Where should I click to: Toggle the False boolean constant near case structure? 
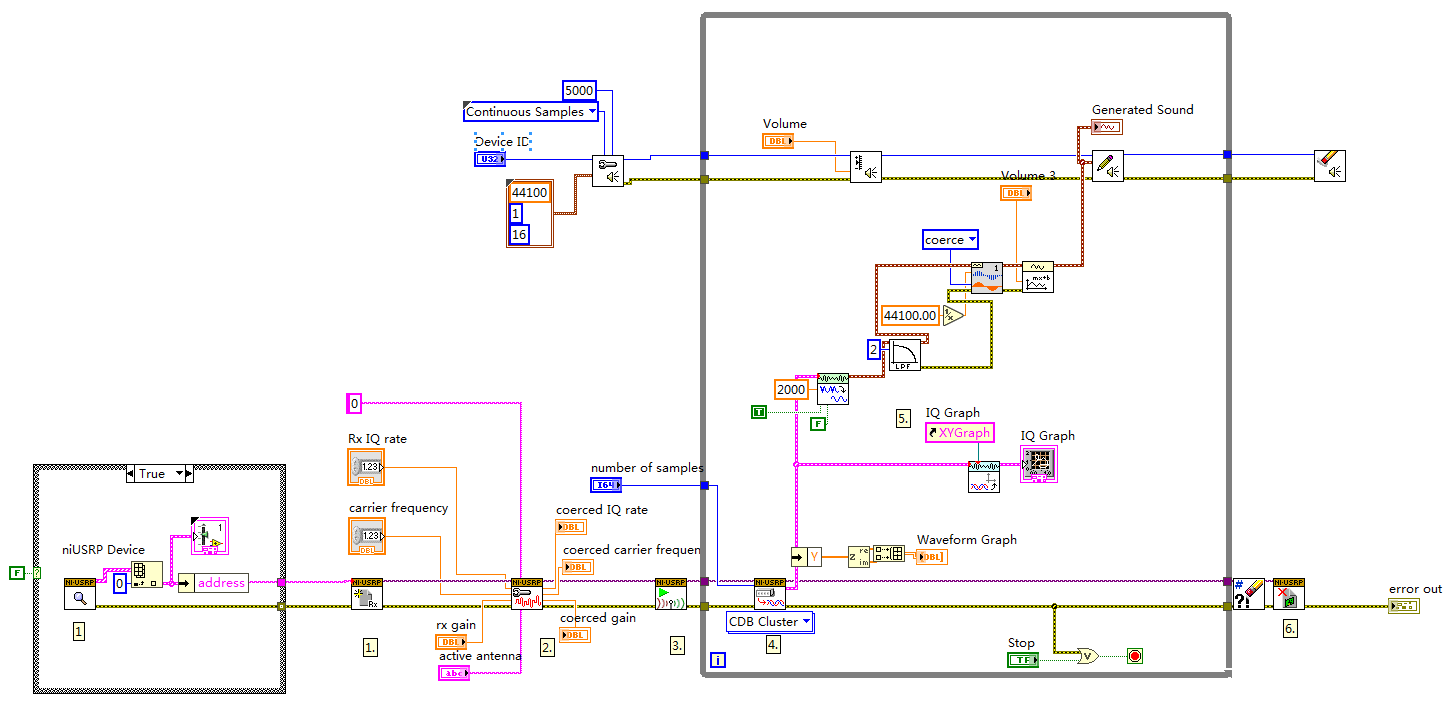(16, 573)
